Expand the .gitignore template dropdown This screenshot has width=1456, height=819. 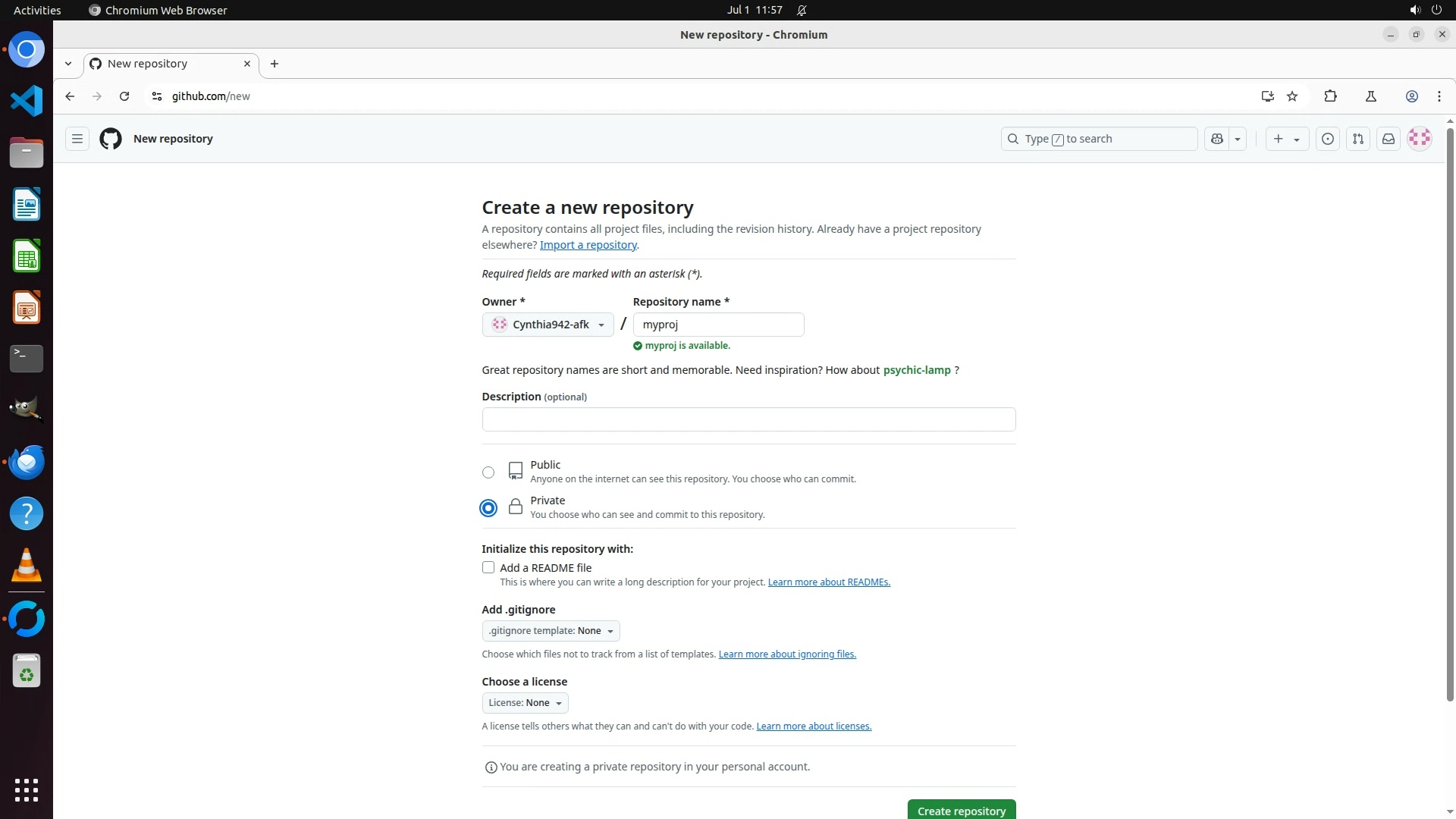[551, 631]
